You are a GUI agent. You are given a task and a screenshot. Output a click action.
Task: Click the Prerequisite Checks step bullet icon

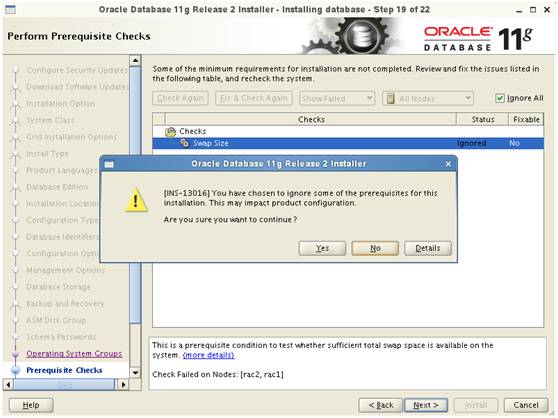(15, 370)
